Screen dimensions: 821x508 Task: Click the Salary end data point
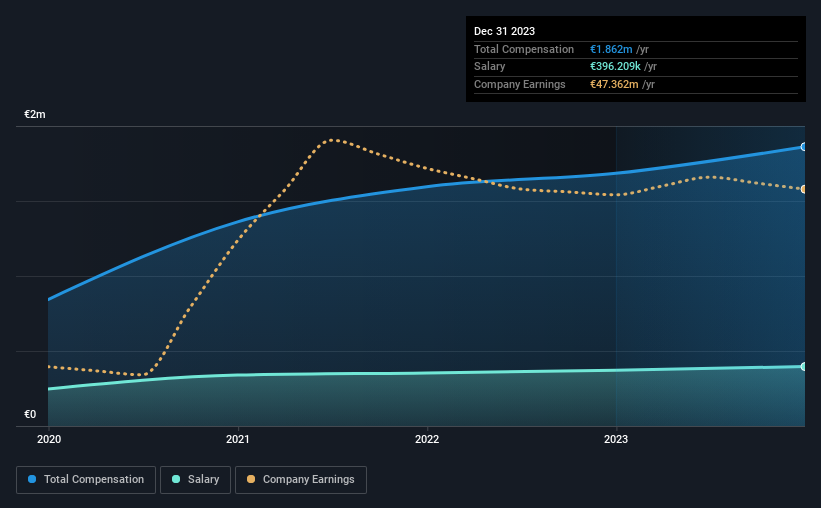(803, 367)
